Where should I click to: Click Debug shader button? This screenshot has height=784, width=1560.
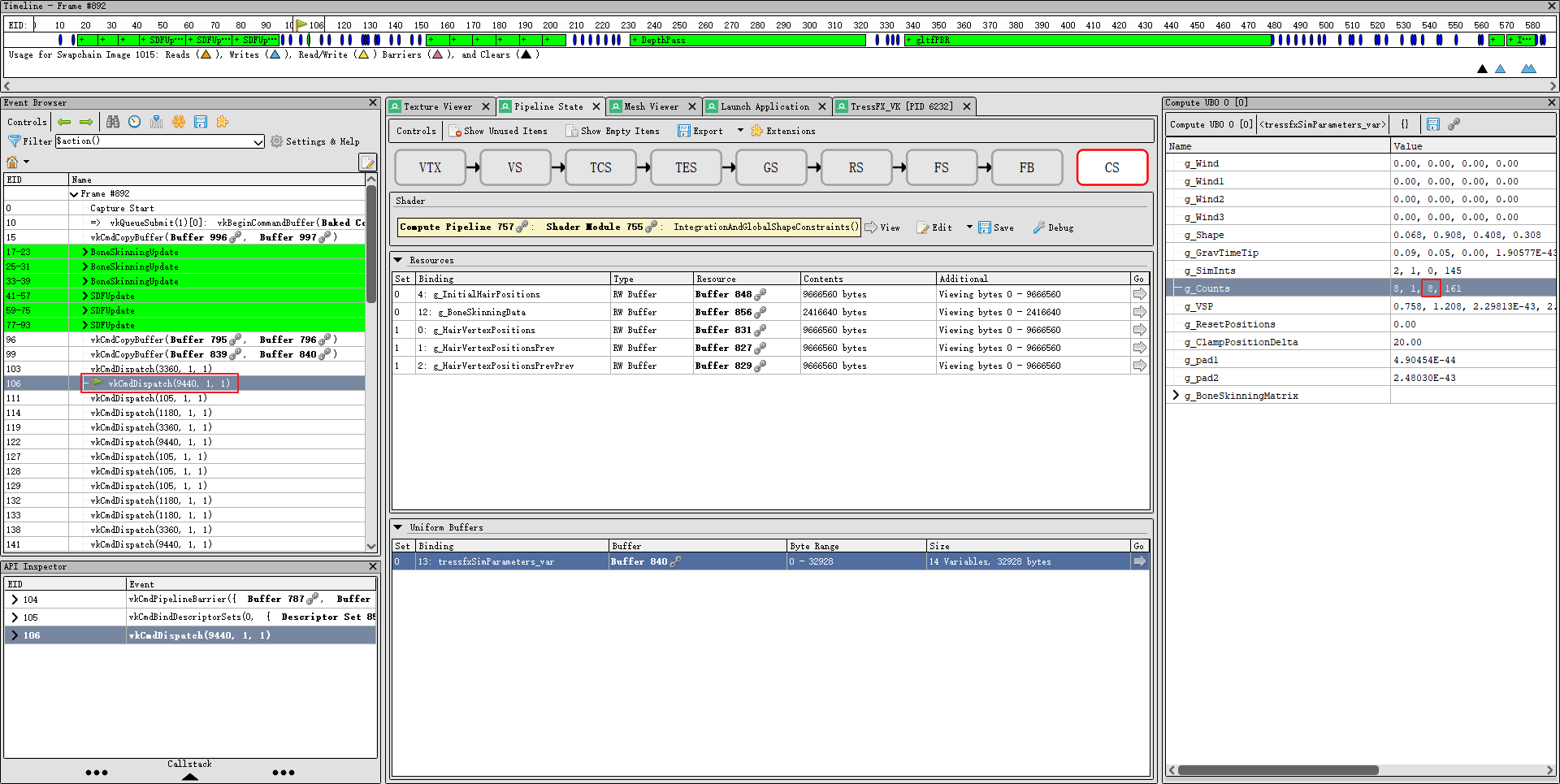[x=1053, y=227]
